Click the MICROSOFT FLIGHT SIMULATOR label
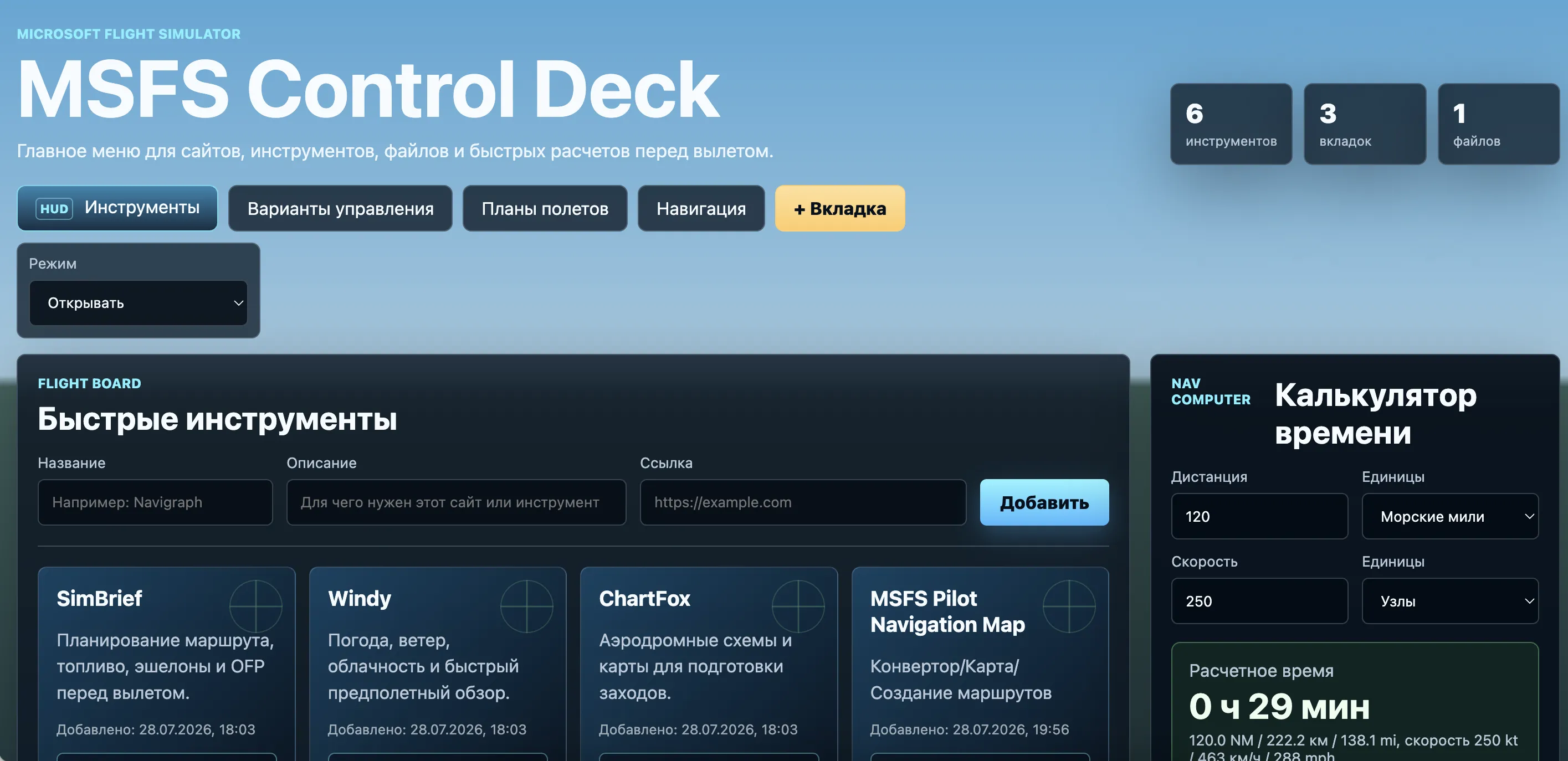1568x761 pixels. (129, 34)
